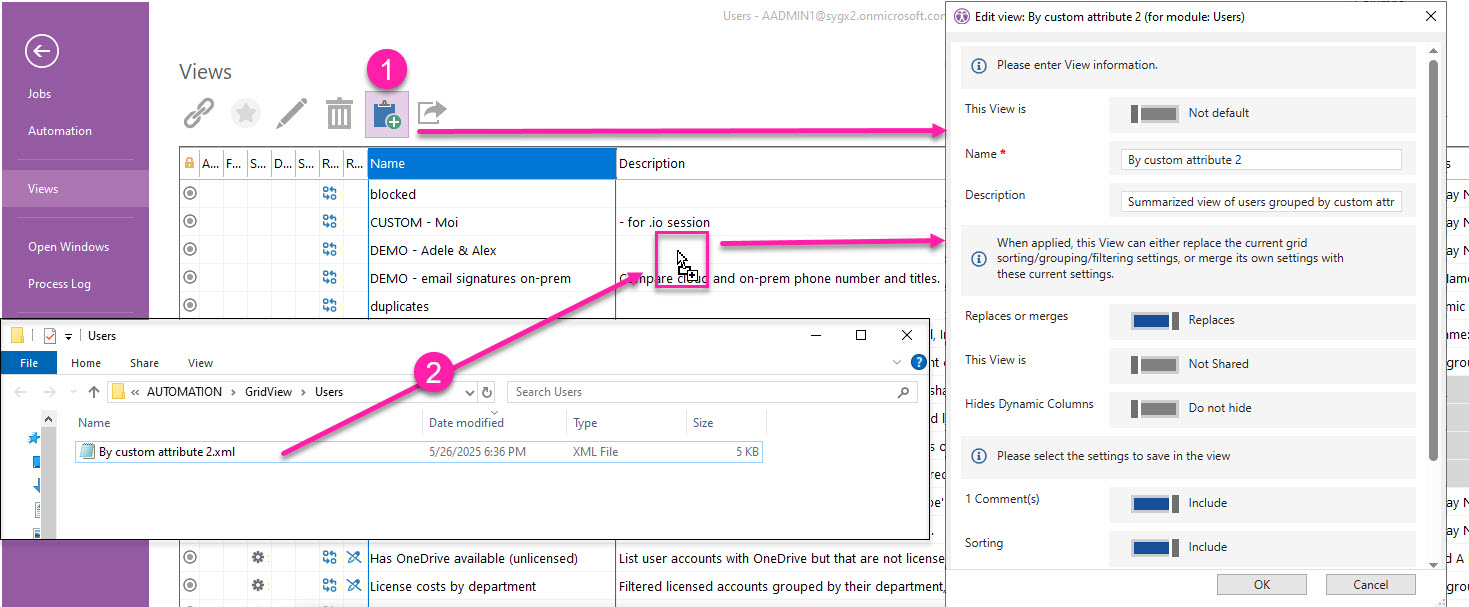Click the pencil edit view icon

[x=291, y=113]
